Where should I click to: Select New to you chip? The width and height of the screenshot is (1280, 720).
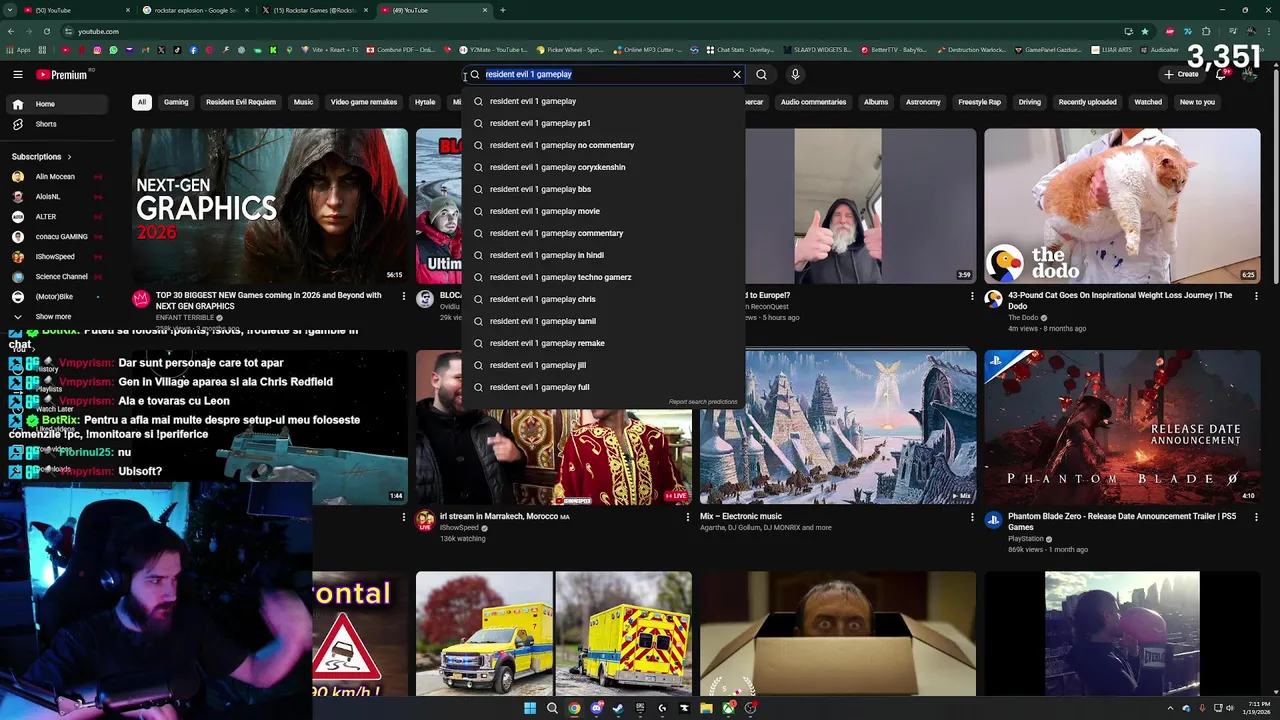pyautogui.click(x=1197, y=102)
